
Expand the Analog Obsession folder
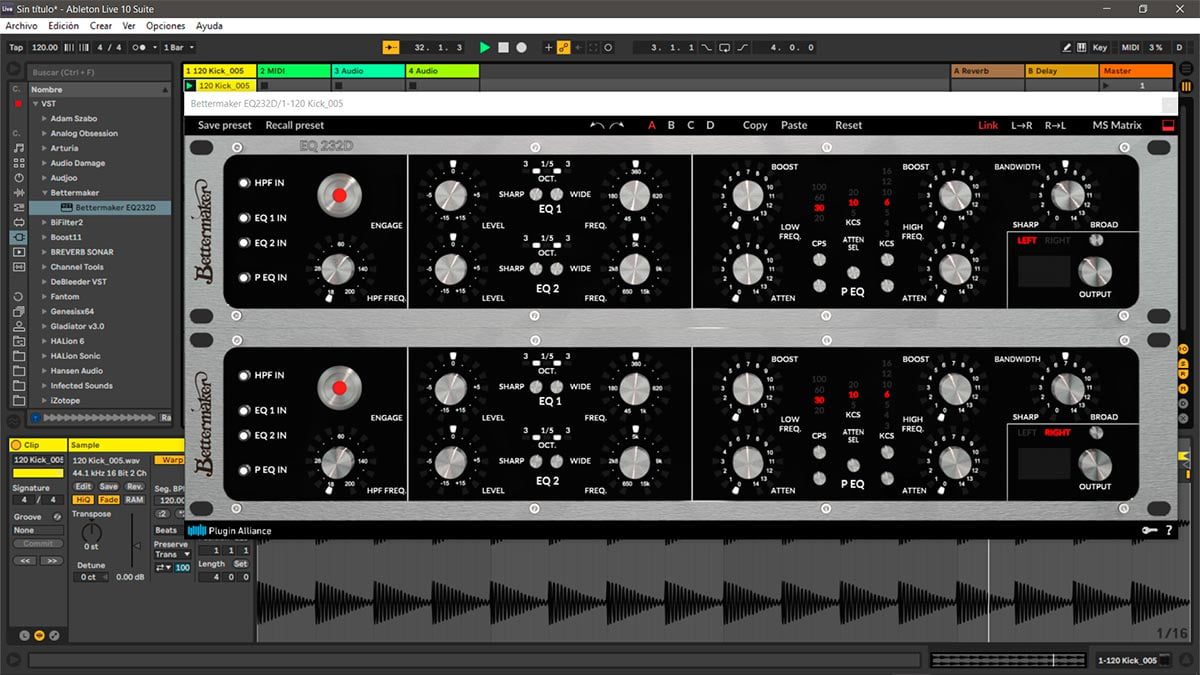pos(45,133)
